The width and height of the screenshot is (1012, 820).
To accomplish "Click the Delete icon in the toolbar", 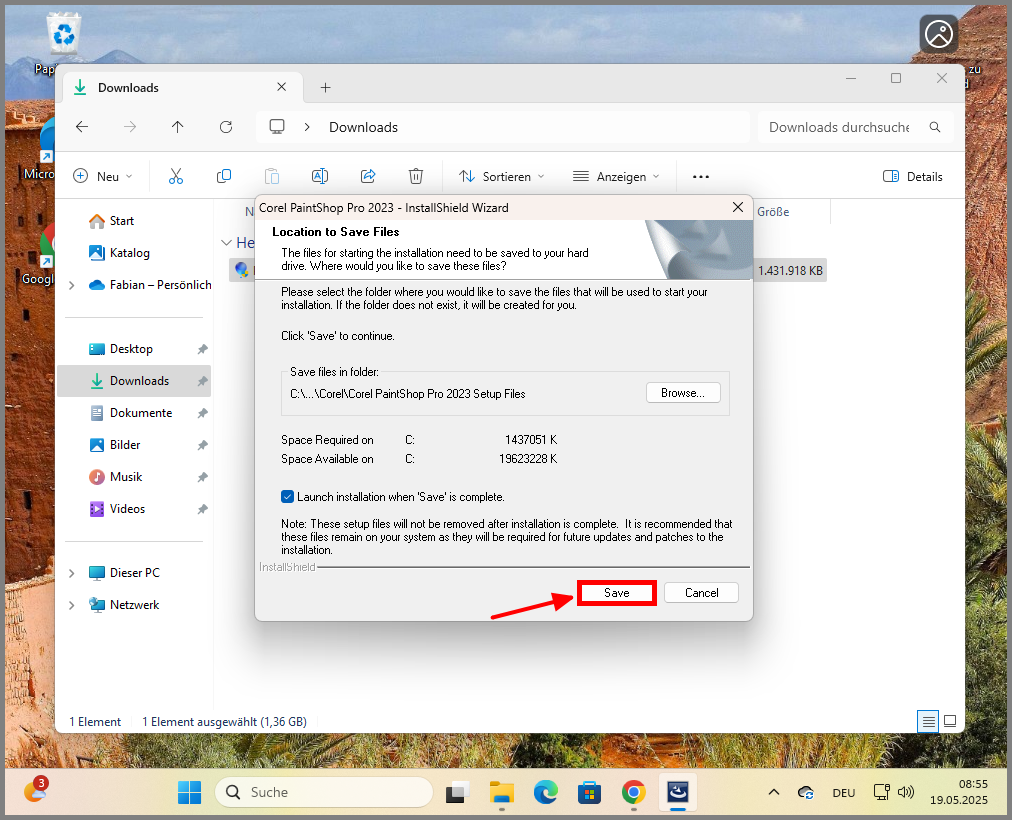I will (x=416, y=175).
